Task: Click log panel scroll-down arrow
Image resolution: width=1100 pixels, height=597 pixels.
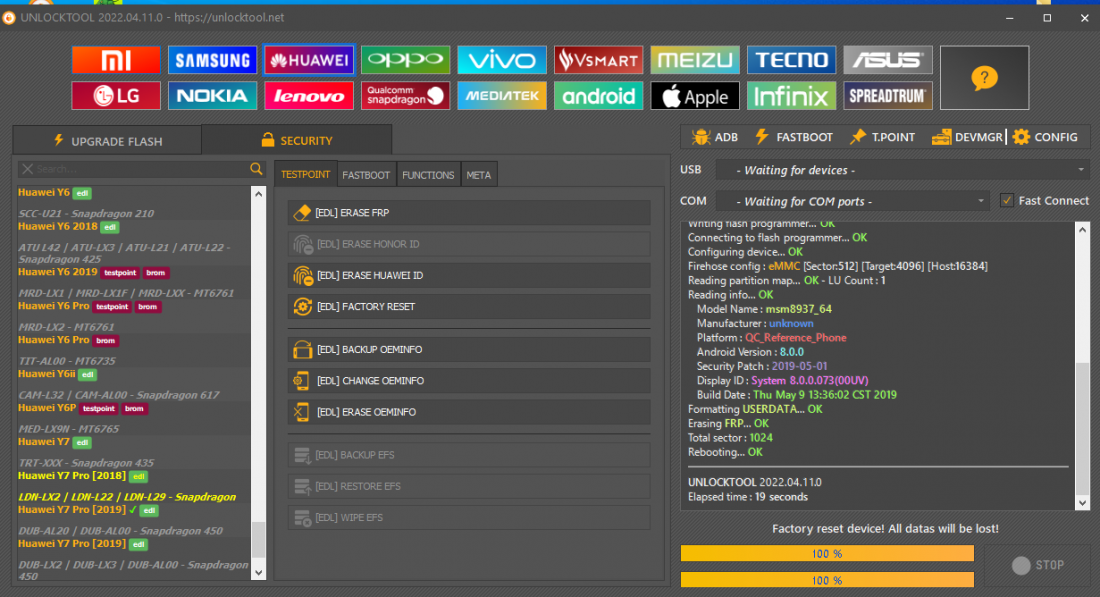Action: (1082, 502)
